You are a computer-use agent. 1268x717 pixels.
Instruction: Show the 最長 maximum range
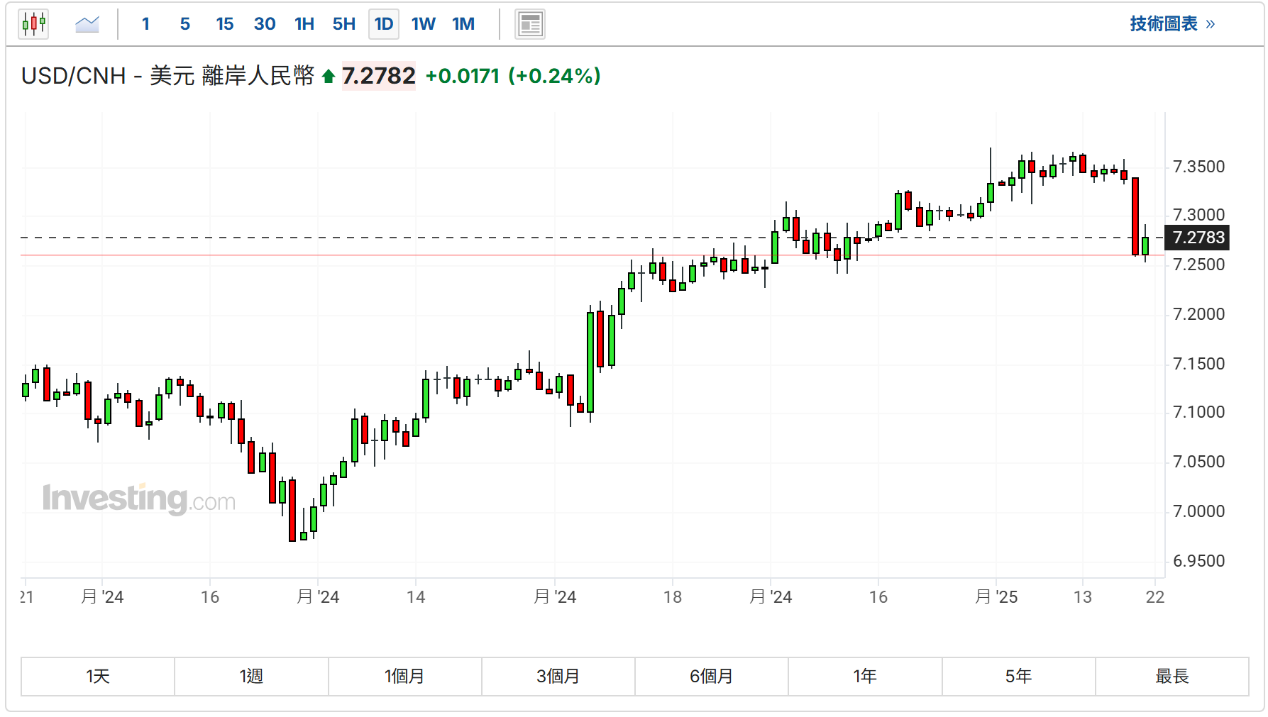pos(1172,677)
